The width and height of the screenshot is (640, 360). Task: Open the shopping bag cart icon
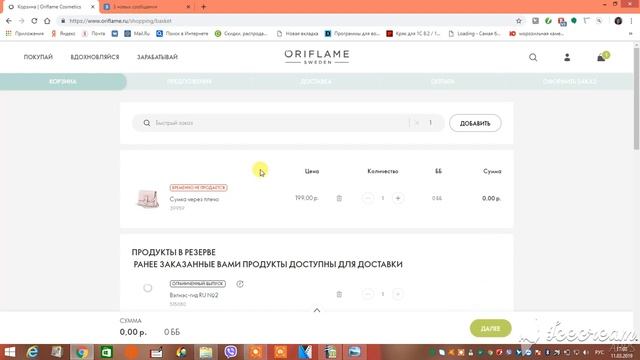602,57
